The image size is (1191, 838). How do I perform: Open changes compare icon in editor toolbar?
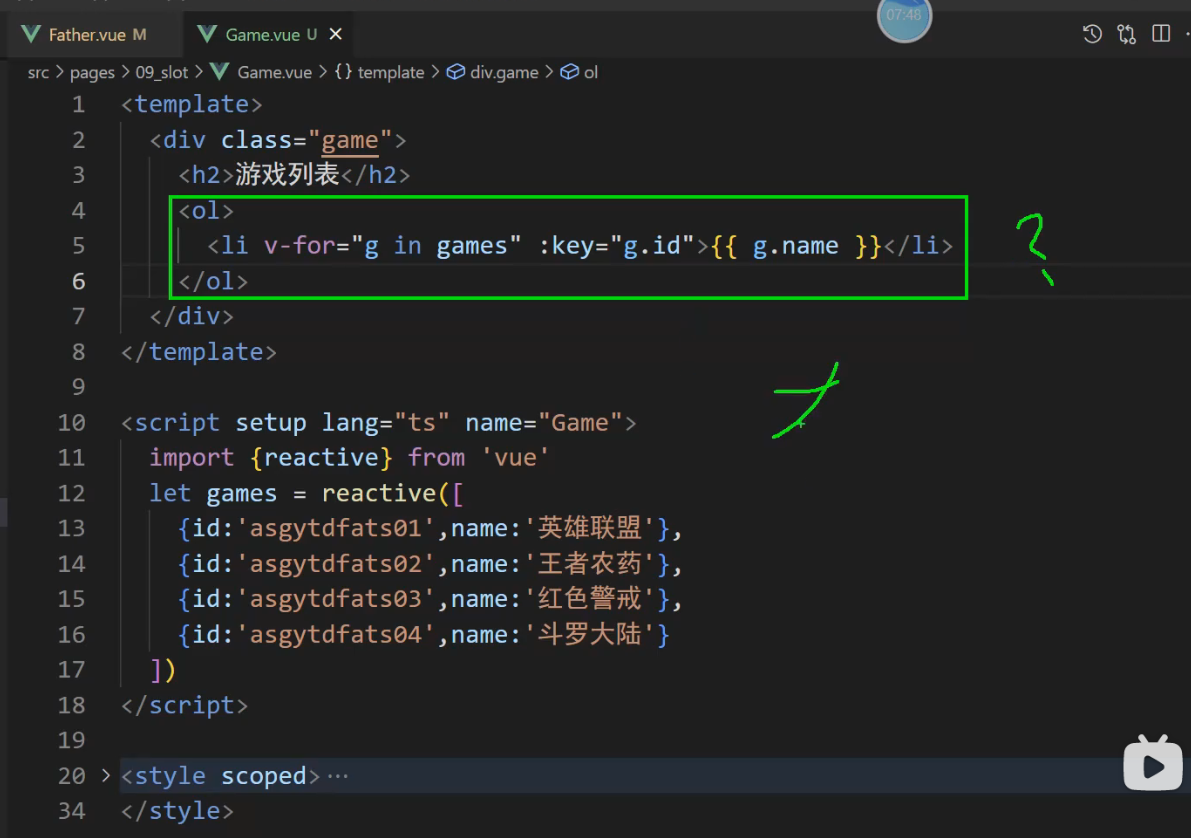(x=1126, y=33)
